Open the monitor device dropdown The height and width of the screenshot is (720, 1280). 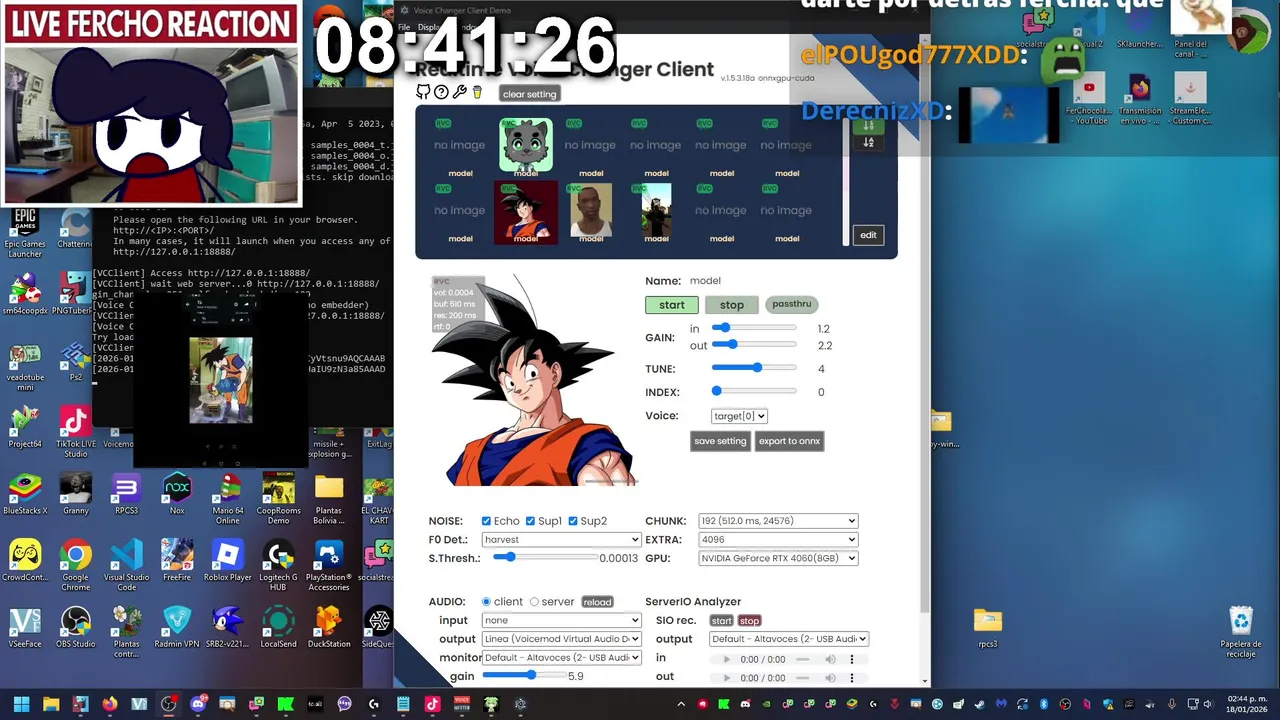pyautogui.click(x=561, y=657)
